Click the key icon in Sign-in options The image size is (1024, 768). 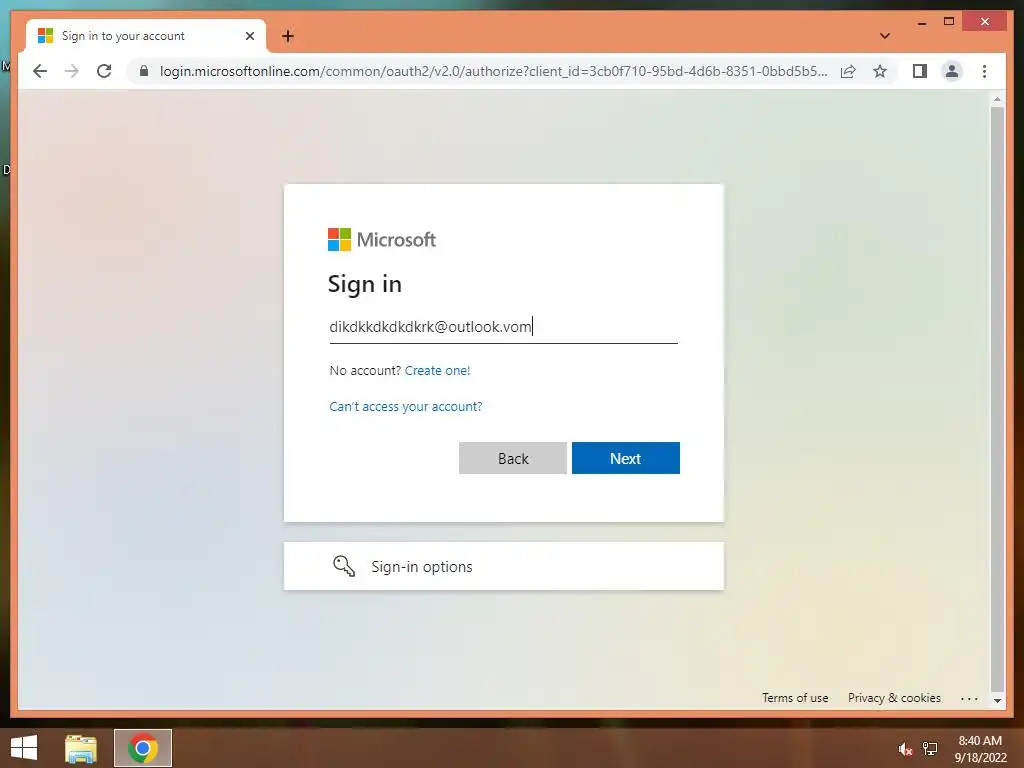pos(344,566)
